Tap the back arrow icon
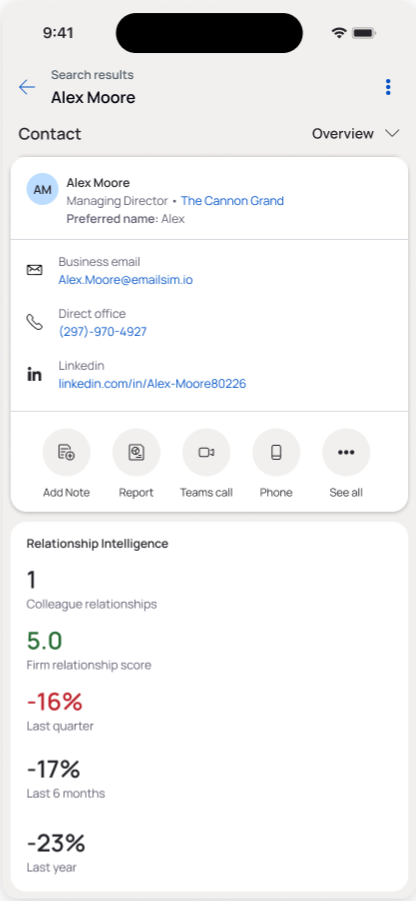The height and width of the screenshot is (901, 416). click(27, 87)
